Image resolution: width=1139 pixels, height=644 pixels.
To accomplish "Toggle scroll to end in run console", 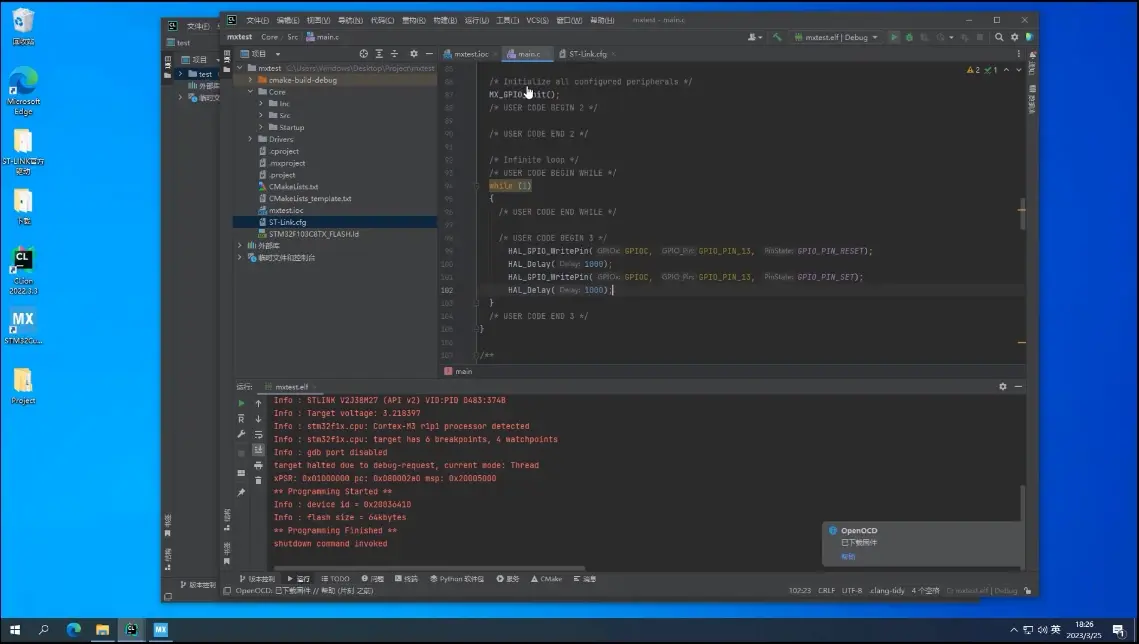I will click(x=258, y=450).
